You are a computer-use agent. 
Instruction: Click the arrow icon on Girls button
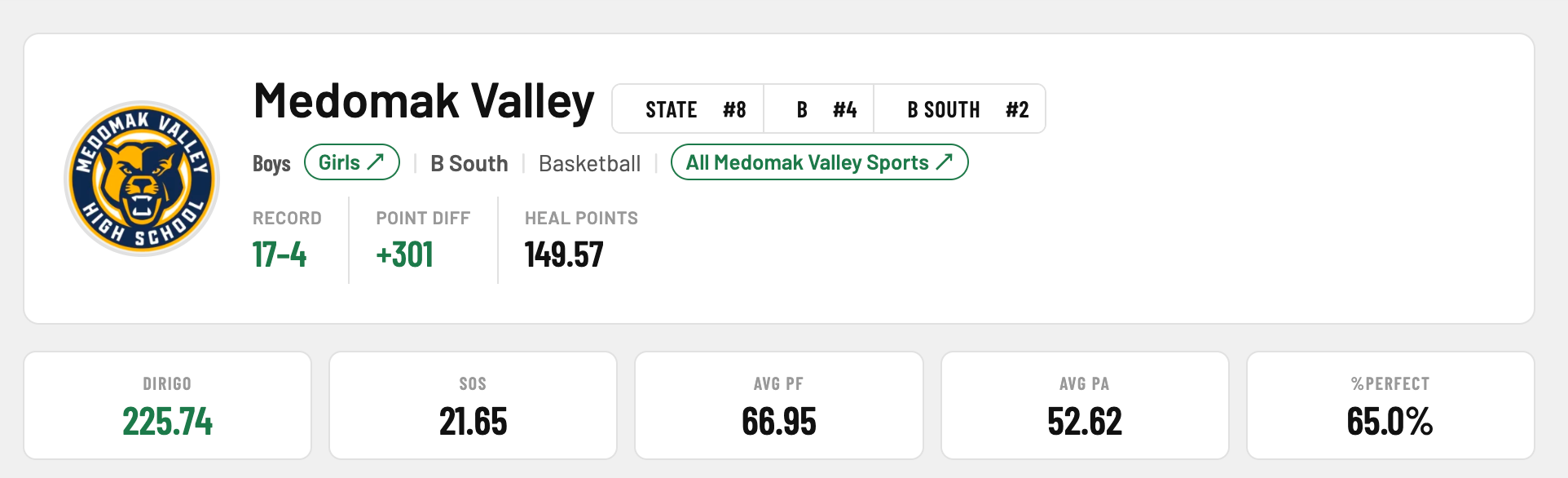376,162
